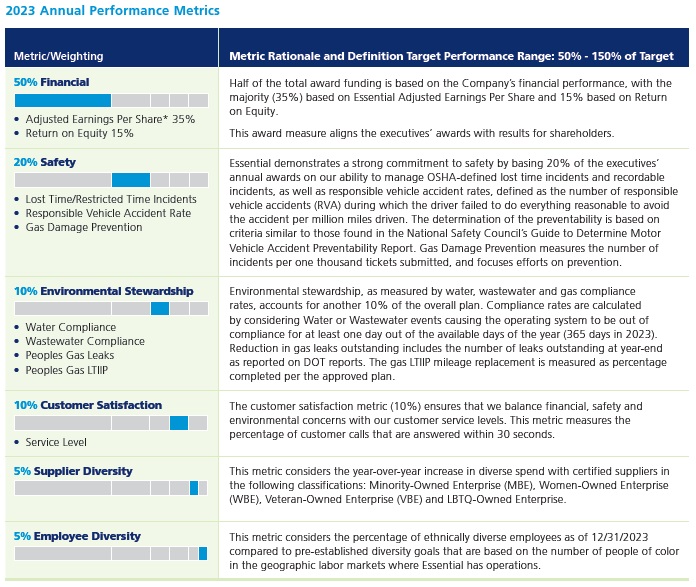Image resolution: width=696 pixels, height=587 pixels.
Task: Click the Customer Satisfaction weighting bar
Action: (x=111, y=423)
